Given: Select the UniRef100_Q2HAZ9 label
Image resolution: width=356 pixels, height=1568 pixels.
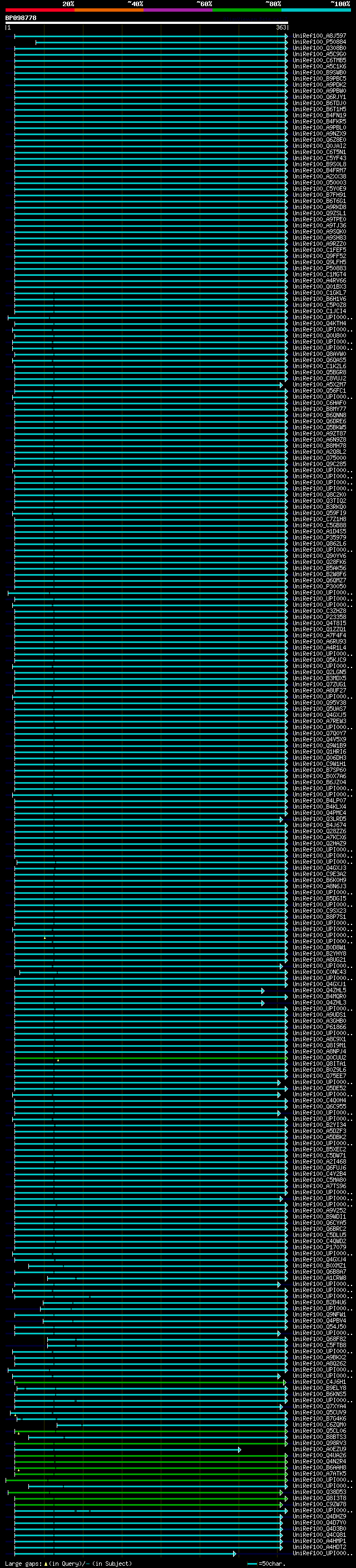Looking at the screenshot, I should point(319,844).
